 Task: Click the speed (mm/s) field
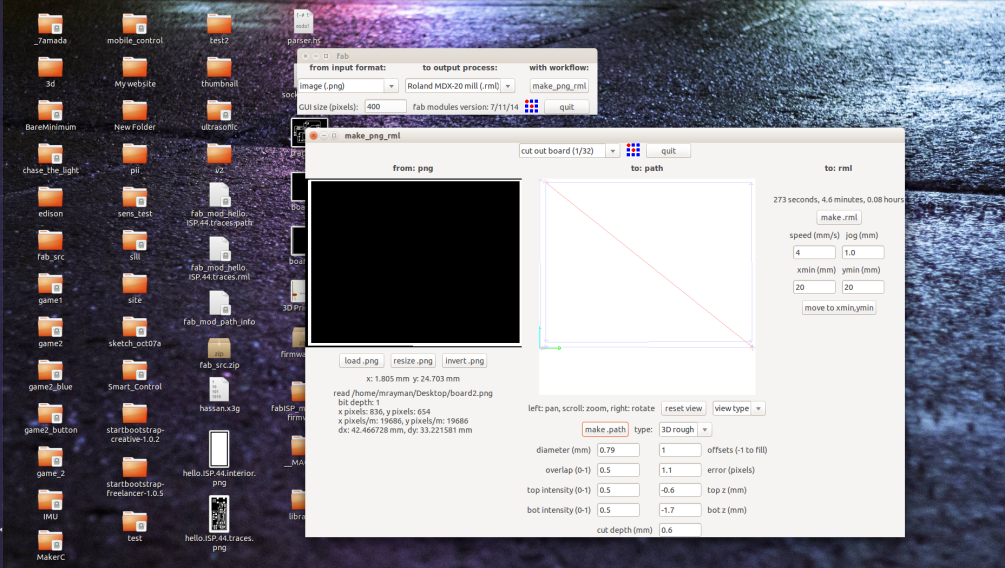[x=814, y=253]
